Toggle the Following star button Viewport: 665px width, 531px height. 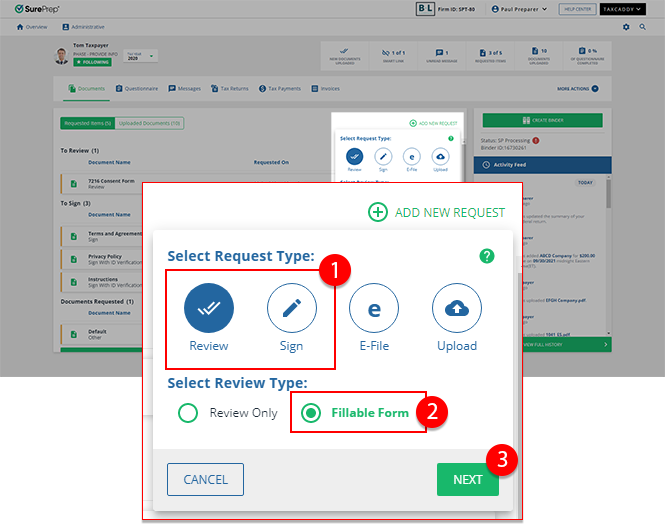(x=92, y=62)
